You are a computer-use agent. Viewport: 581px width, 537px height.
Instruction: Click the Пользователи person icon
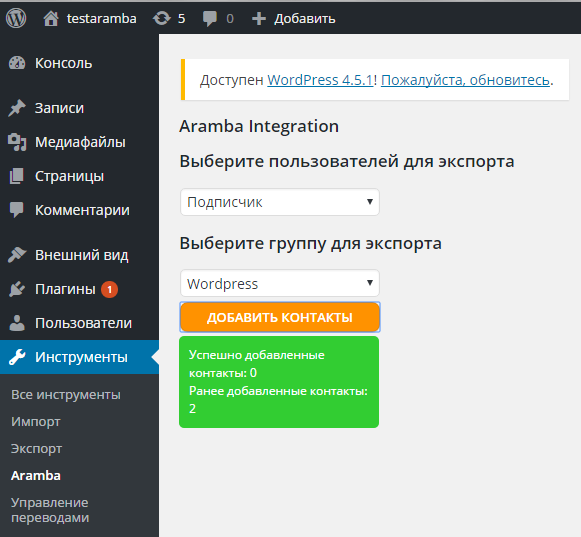point(17,323)
